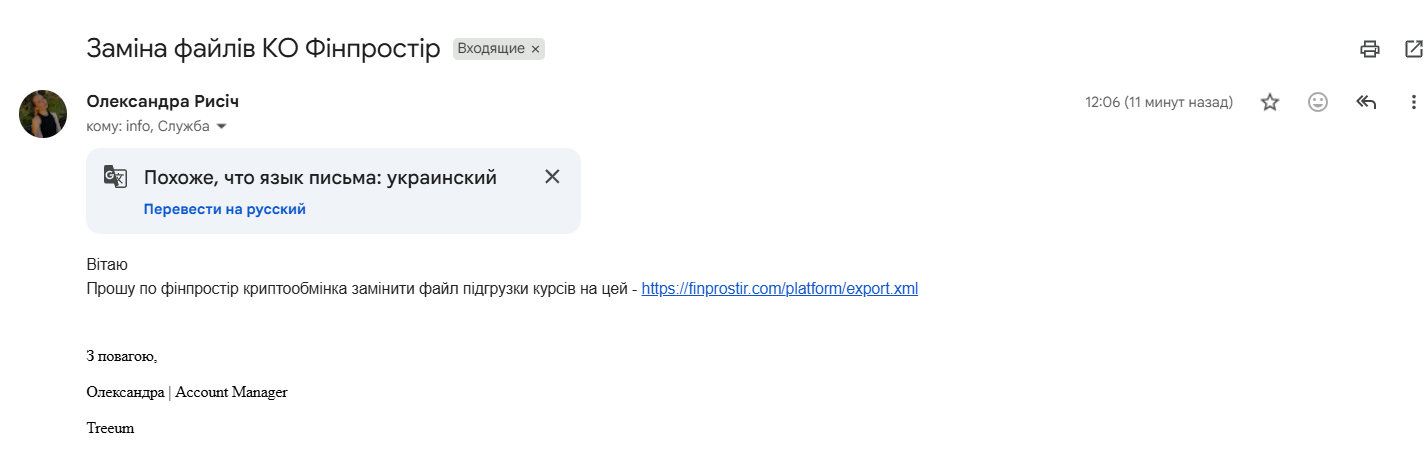Open the email in a new window
This screenshot has width=1427, height=468.
tap(1414, 49)
